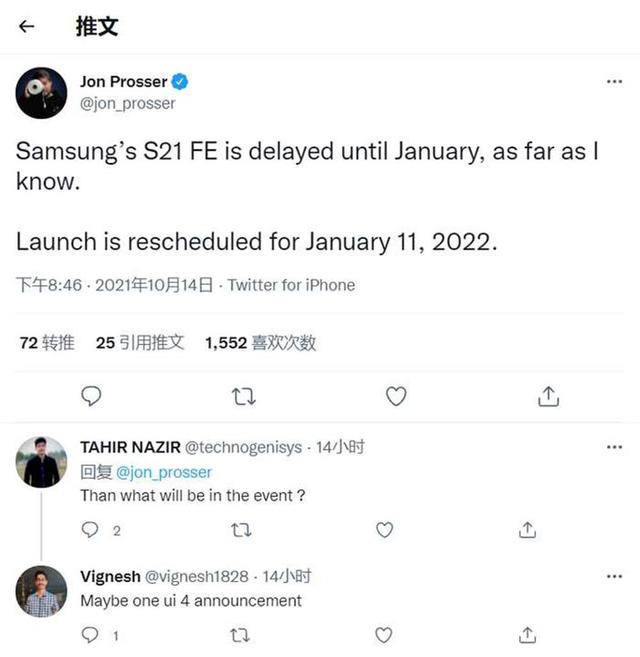
Task: Click the back arrow beside 推文
Action: tap(28, 27)
